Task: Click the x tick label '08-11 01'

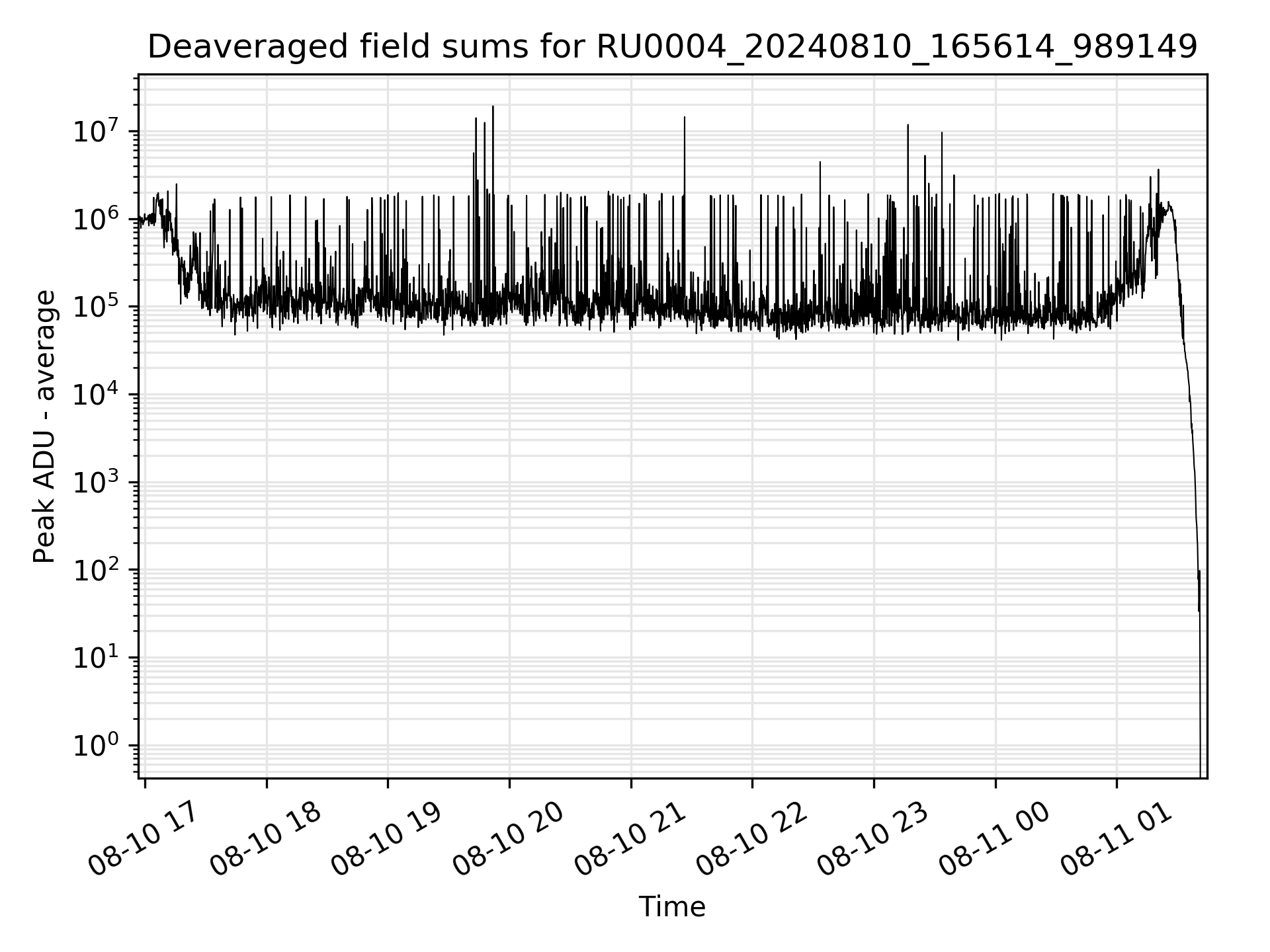Action: 1116,840
